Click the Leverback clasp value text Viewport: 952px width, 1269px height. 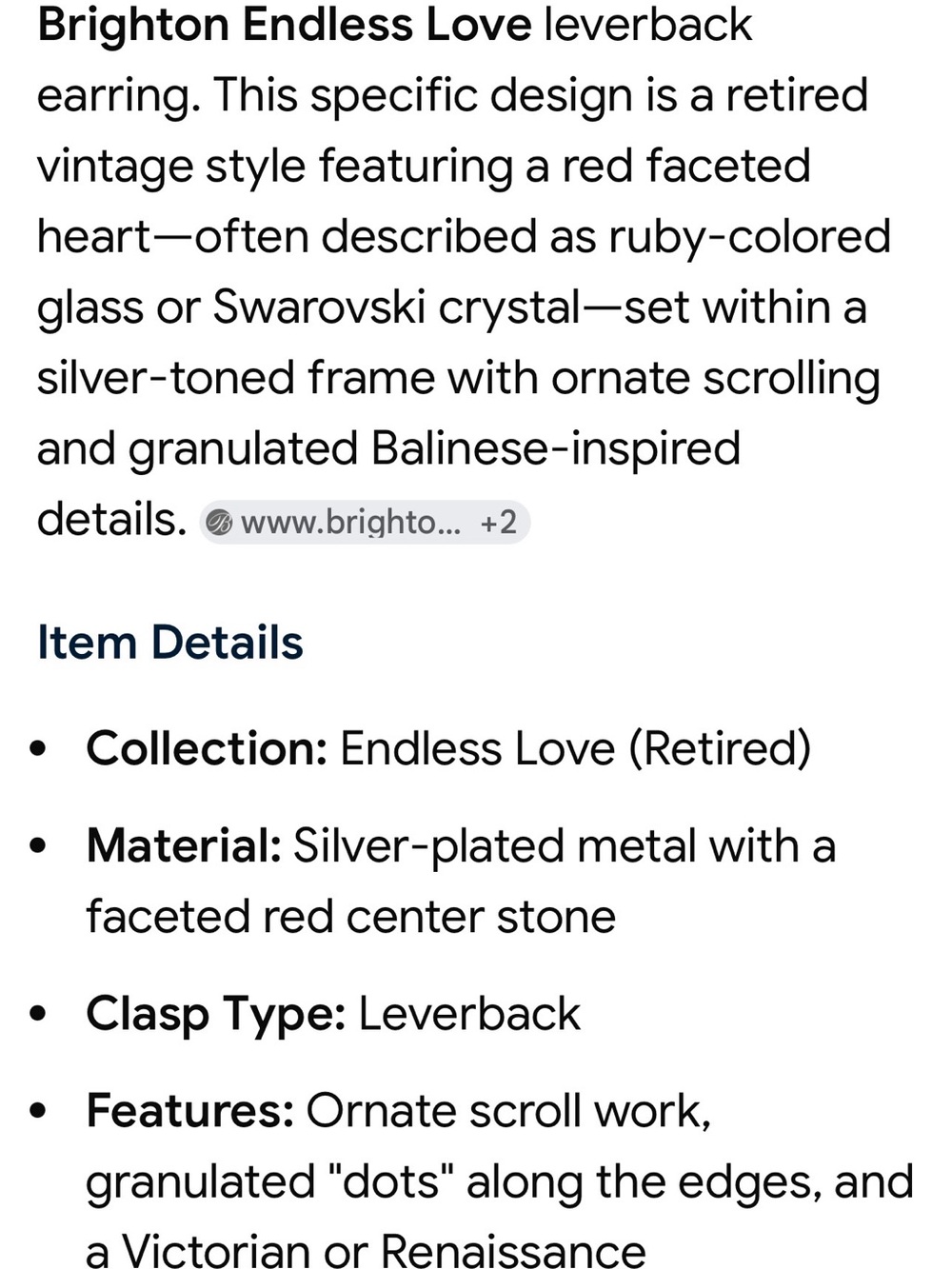point(469,1014)
